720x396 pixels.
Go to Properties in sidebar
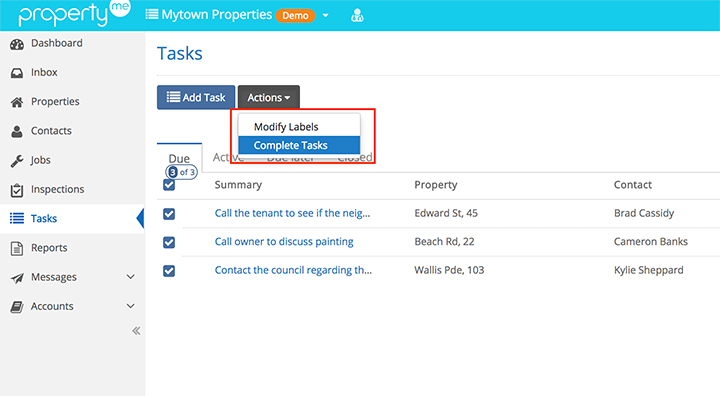click(x=55, y=102)
